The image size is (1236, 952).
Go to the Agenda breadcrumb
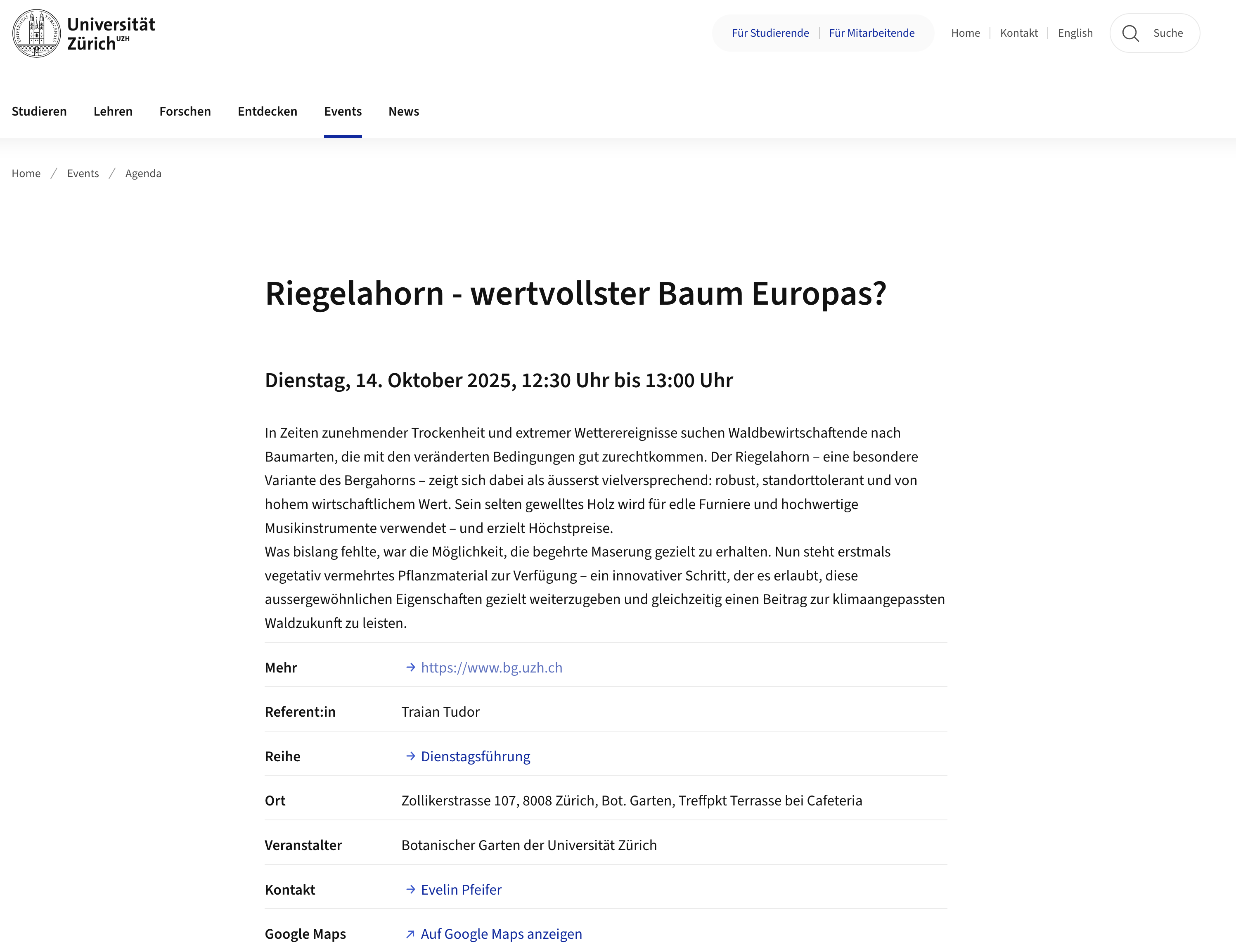tap(143, 173)
